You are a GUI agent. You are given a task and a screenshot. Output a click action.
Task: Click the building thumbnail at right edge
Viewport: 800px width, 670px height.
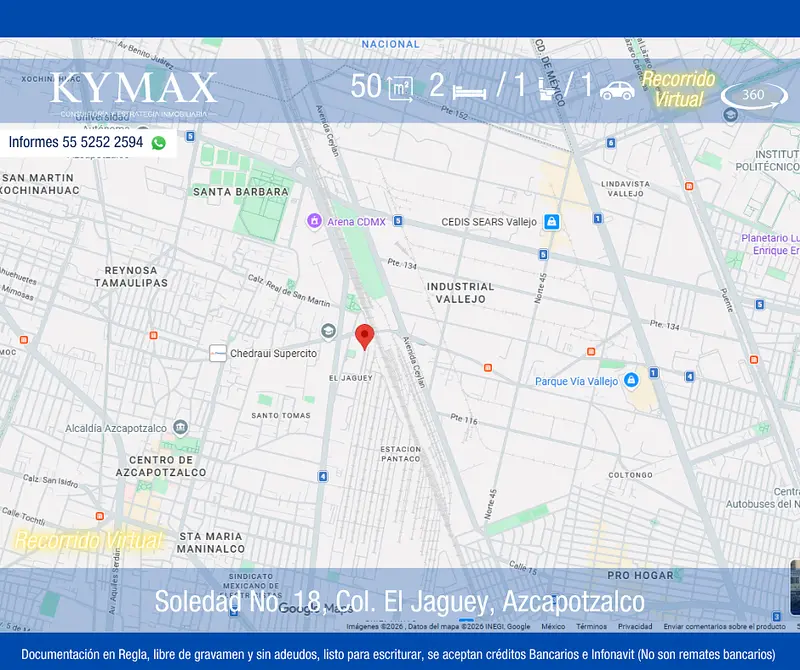click(795, 587)
